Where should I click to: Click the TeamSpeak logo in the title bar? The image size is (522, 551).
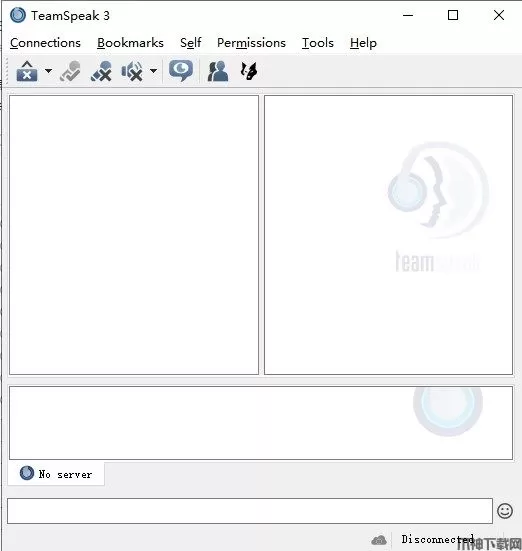(x=18, y=15)
